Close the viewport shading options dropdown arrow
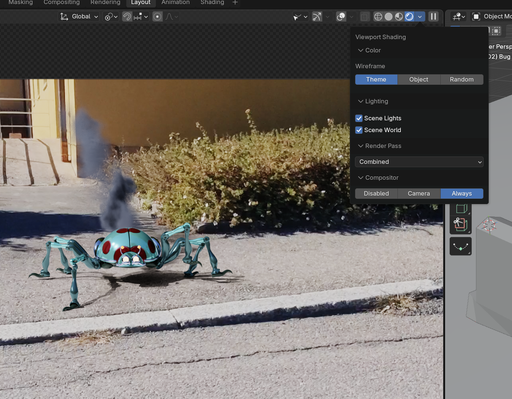The height and width of the screenshot is (399, 512). [420, 17]
